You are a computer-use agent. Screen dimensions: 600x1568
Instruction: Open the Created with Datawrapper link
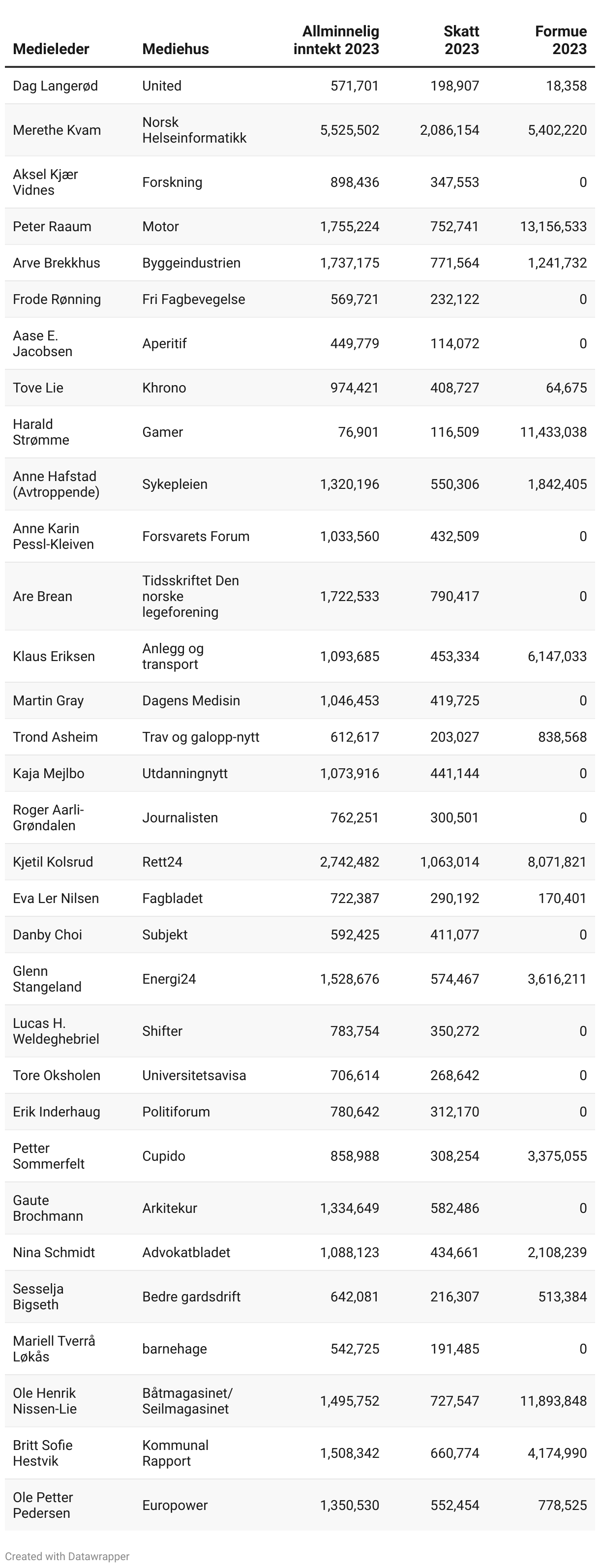(67, 1556)
